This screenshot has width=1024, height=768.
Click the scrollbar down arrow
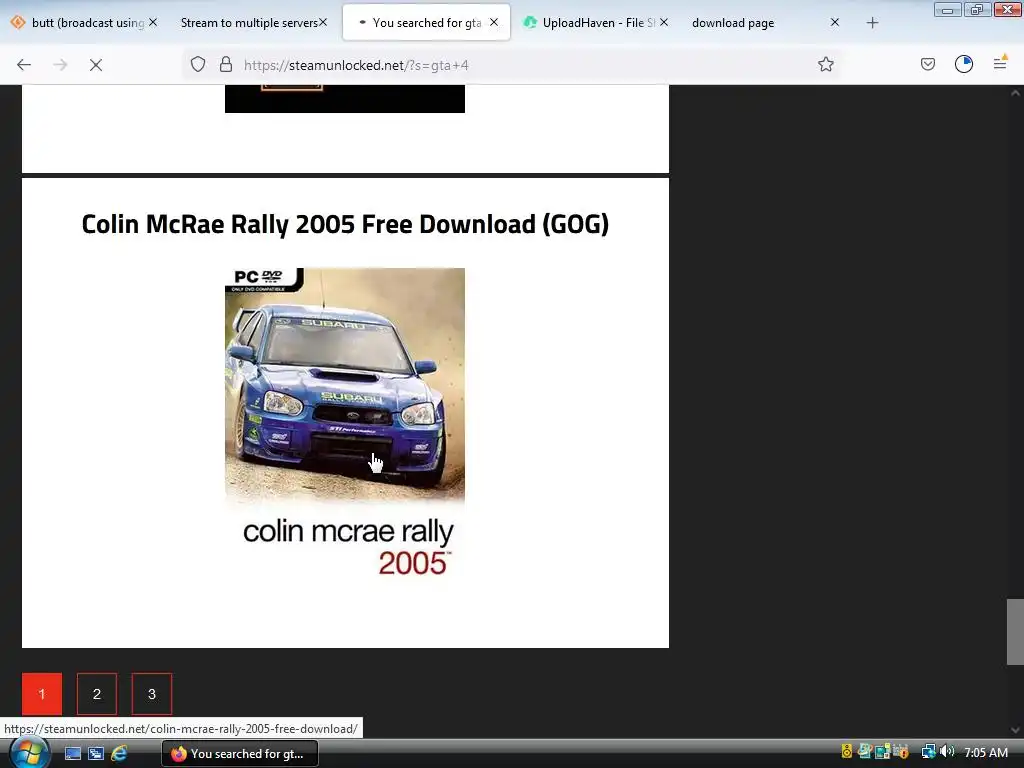click(1015, 729)
